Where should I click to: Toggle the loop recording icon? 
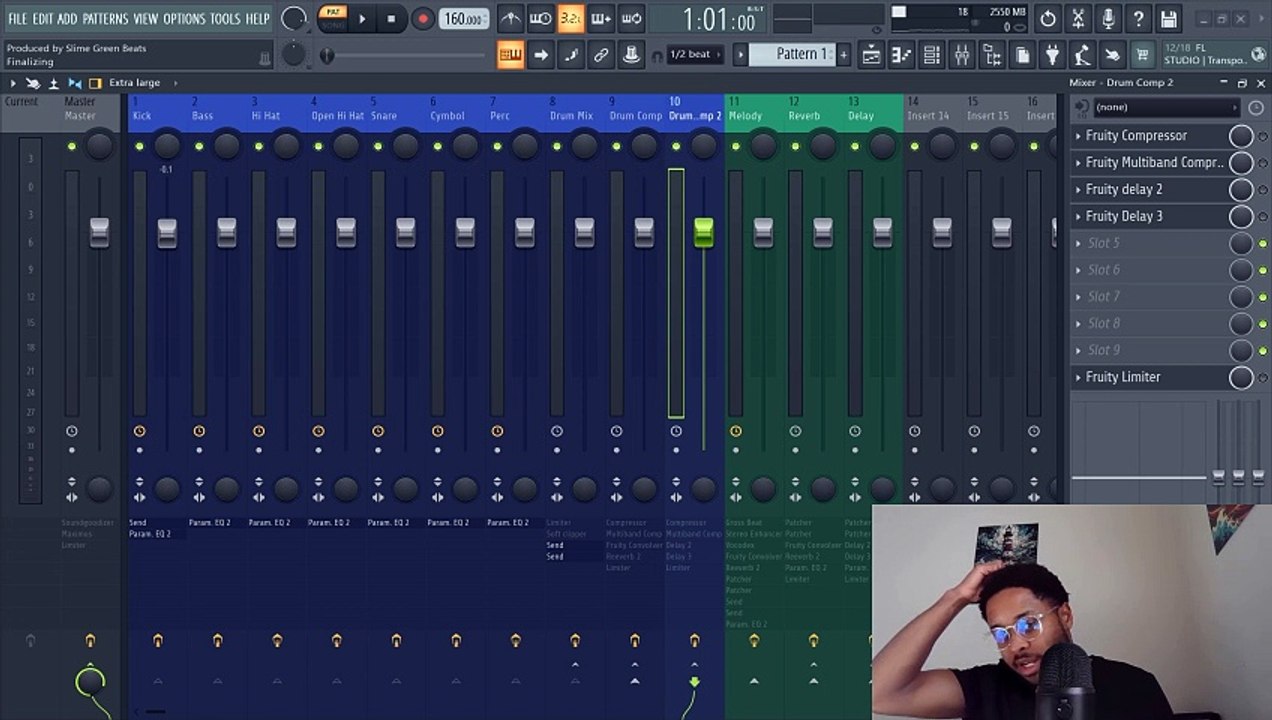tap(632, 18)
